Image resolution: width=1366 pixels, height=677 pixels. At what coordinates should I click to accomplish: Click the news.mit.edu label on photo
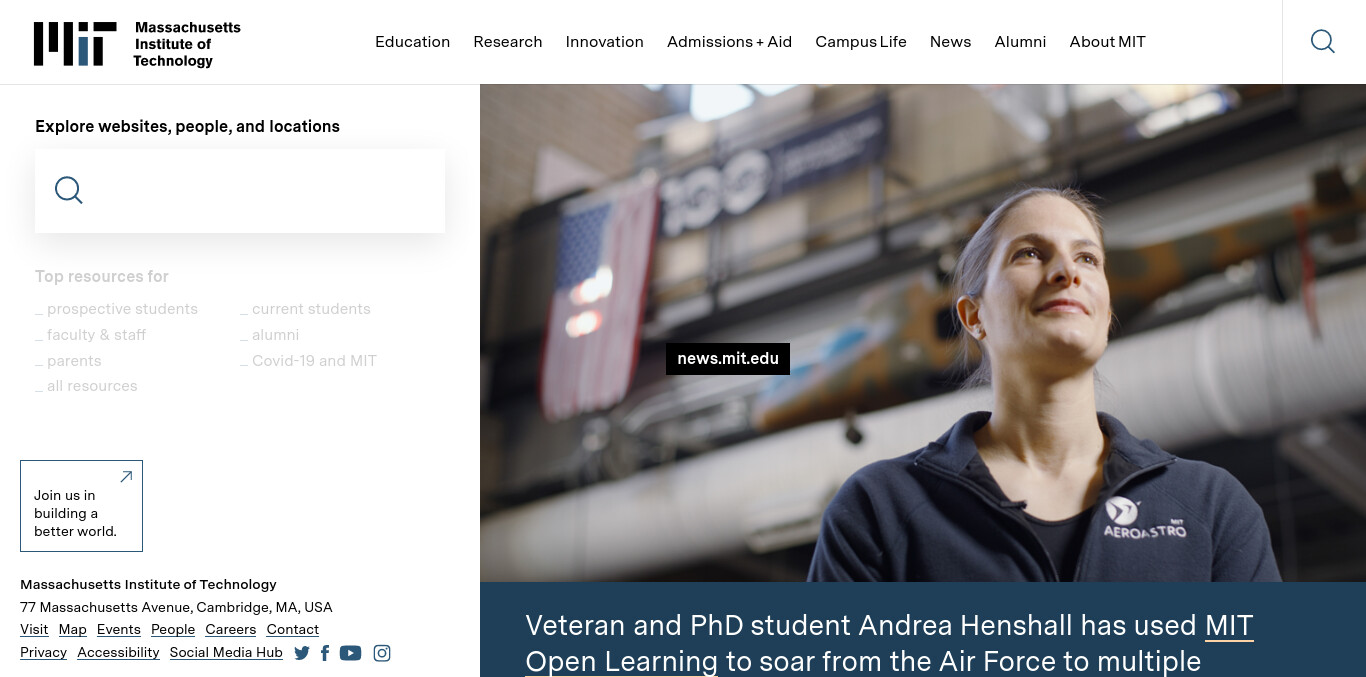point(728,359)
